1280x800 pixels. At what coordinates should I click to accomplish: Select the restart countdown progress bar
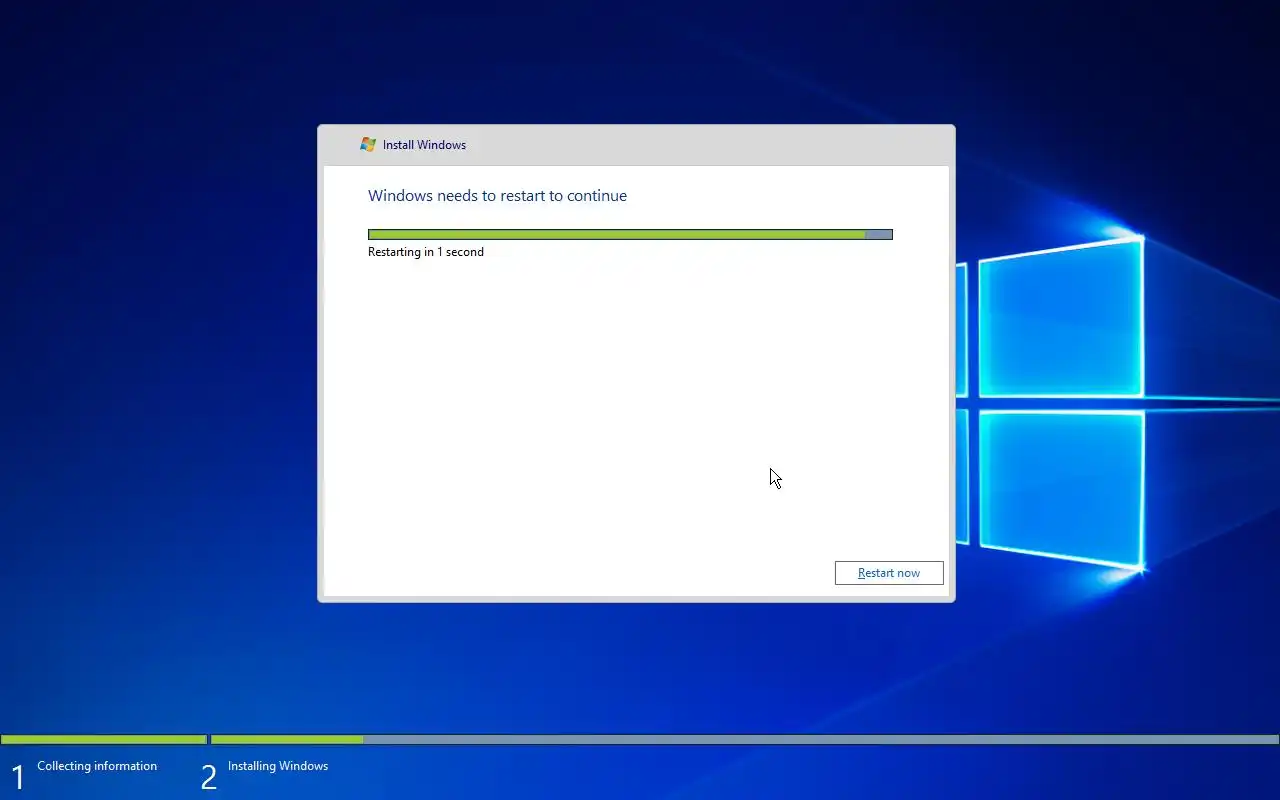[x=630, y=235]
